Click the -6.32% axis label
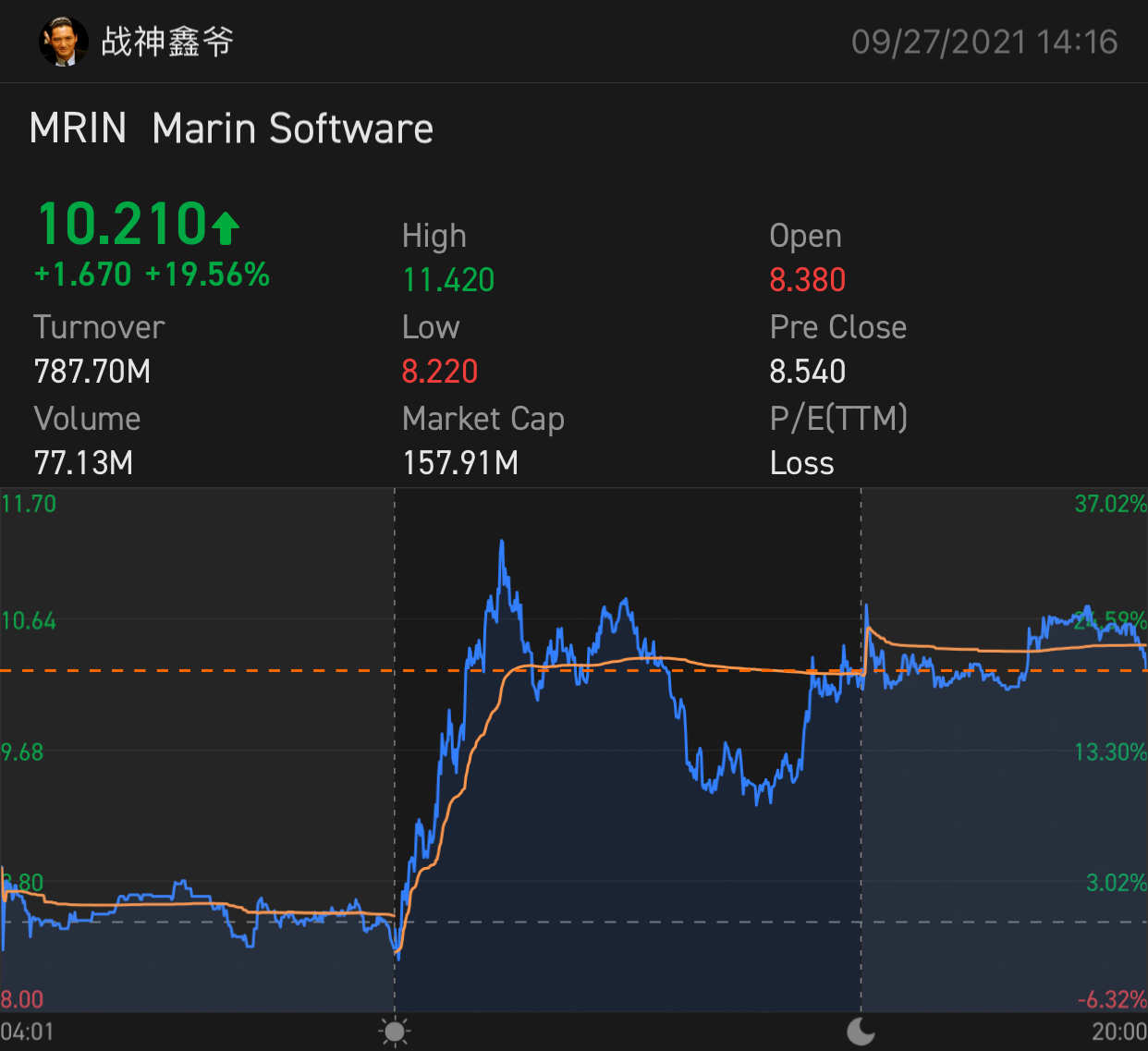Viewport: 1148px width, 1051px height. [1112, 999]
